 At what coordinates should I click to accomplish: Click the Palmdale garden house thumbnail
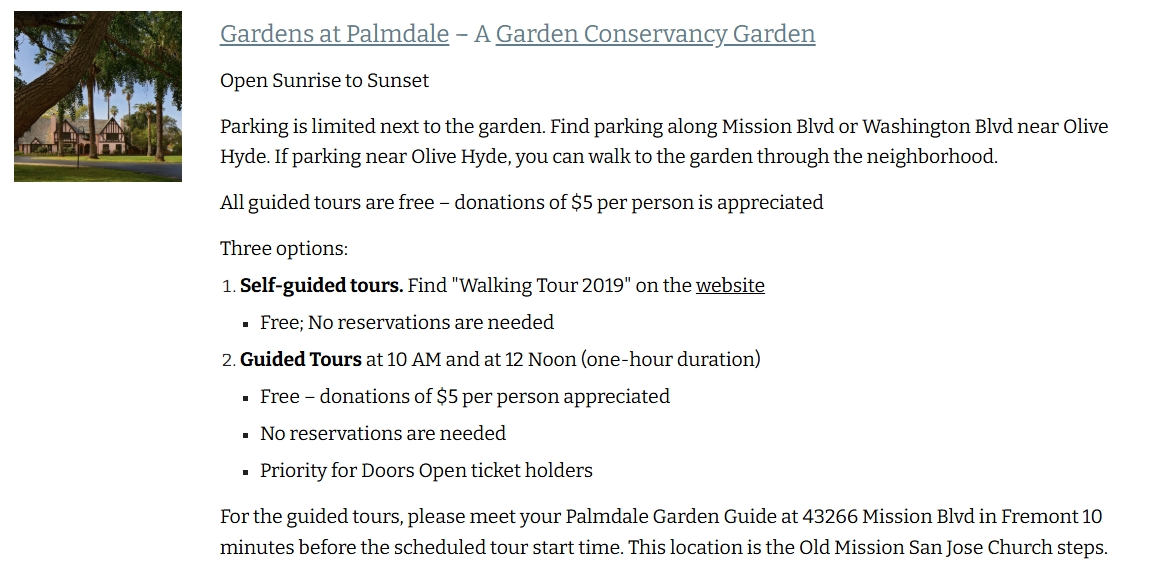(98, 96)
